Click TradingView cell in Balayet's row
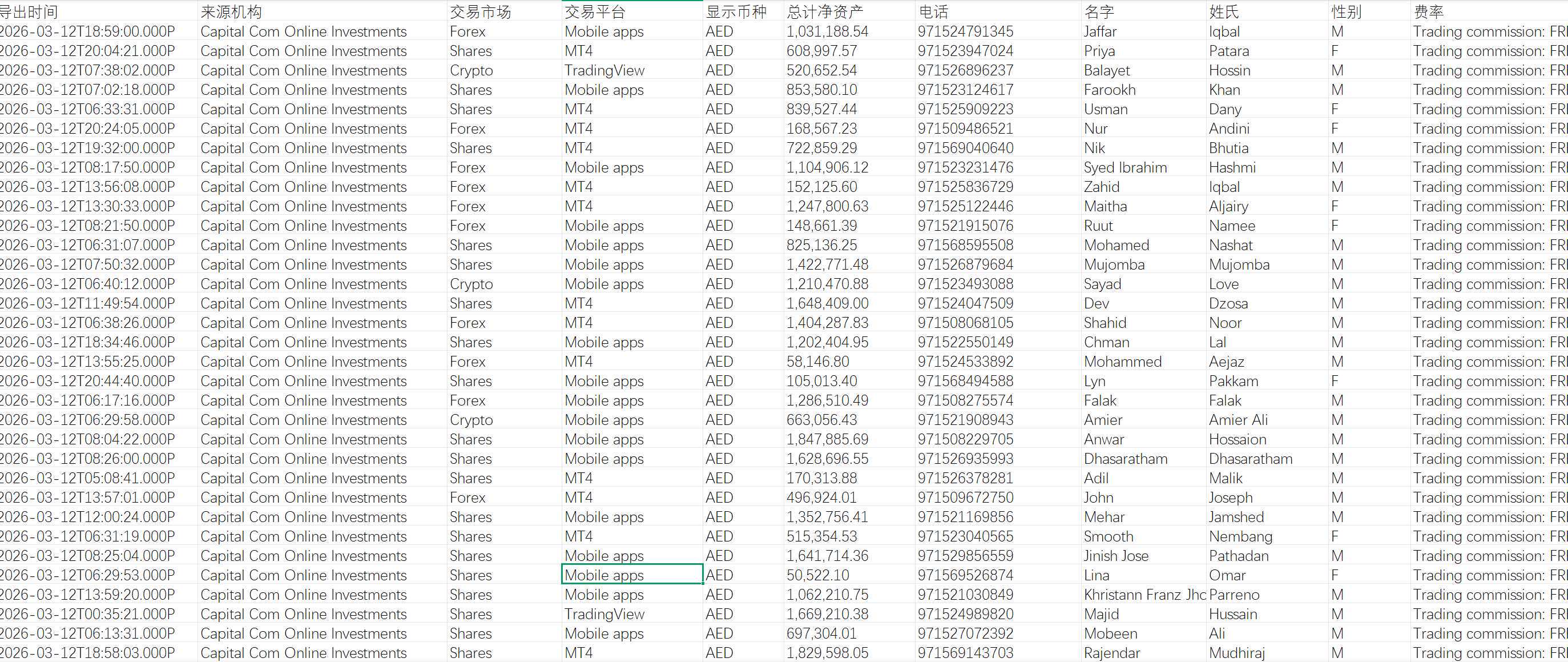Viewport: 1568px width, 662px height. tap(632, 71)
